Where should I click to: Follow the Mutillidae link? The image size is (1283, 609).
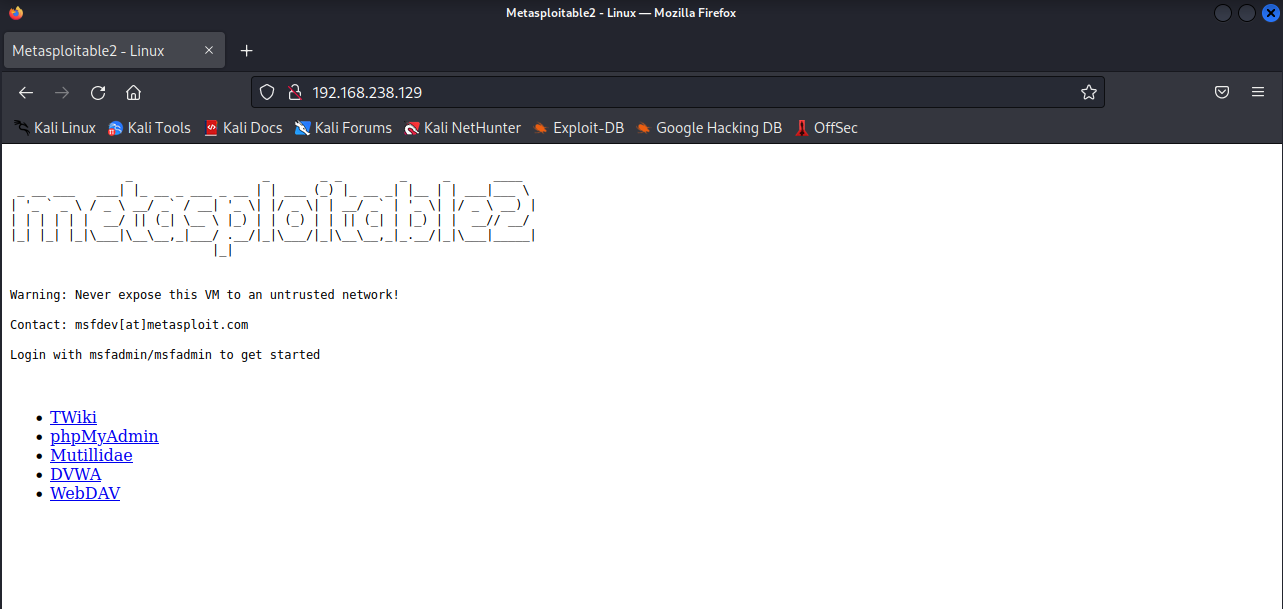coord(91,456)
